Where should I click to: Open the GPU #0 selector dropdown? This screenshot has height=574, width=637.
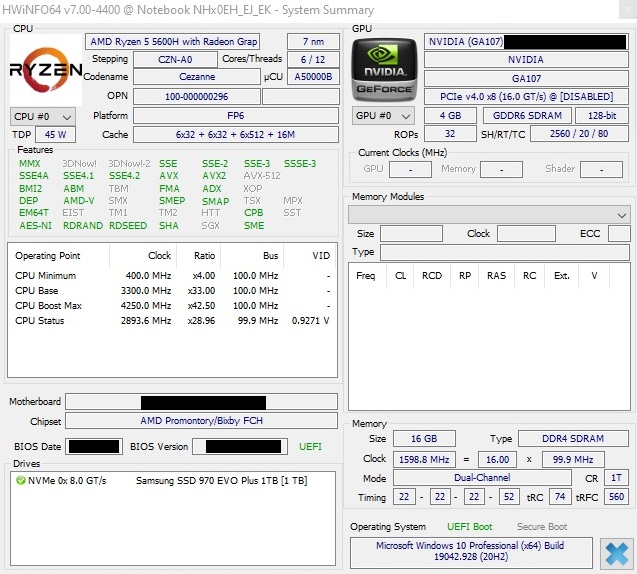(x=383, y=116)
